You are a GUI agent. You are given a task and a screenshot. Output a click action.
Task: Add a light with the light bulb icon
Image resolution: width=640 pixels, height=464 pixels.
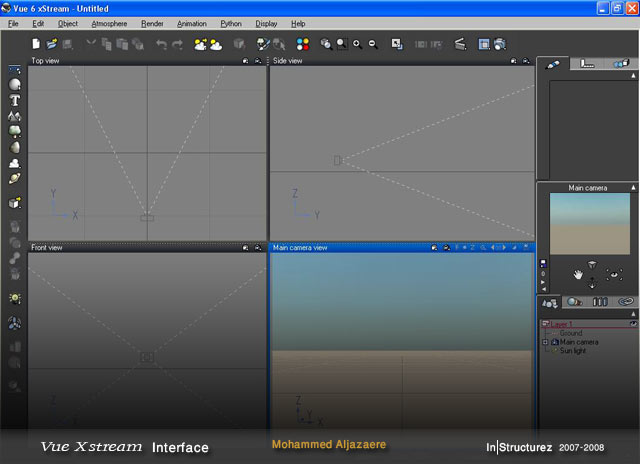[x=15, y=299]
